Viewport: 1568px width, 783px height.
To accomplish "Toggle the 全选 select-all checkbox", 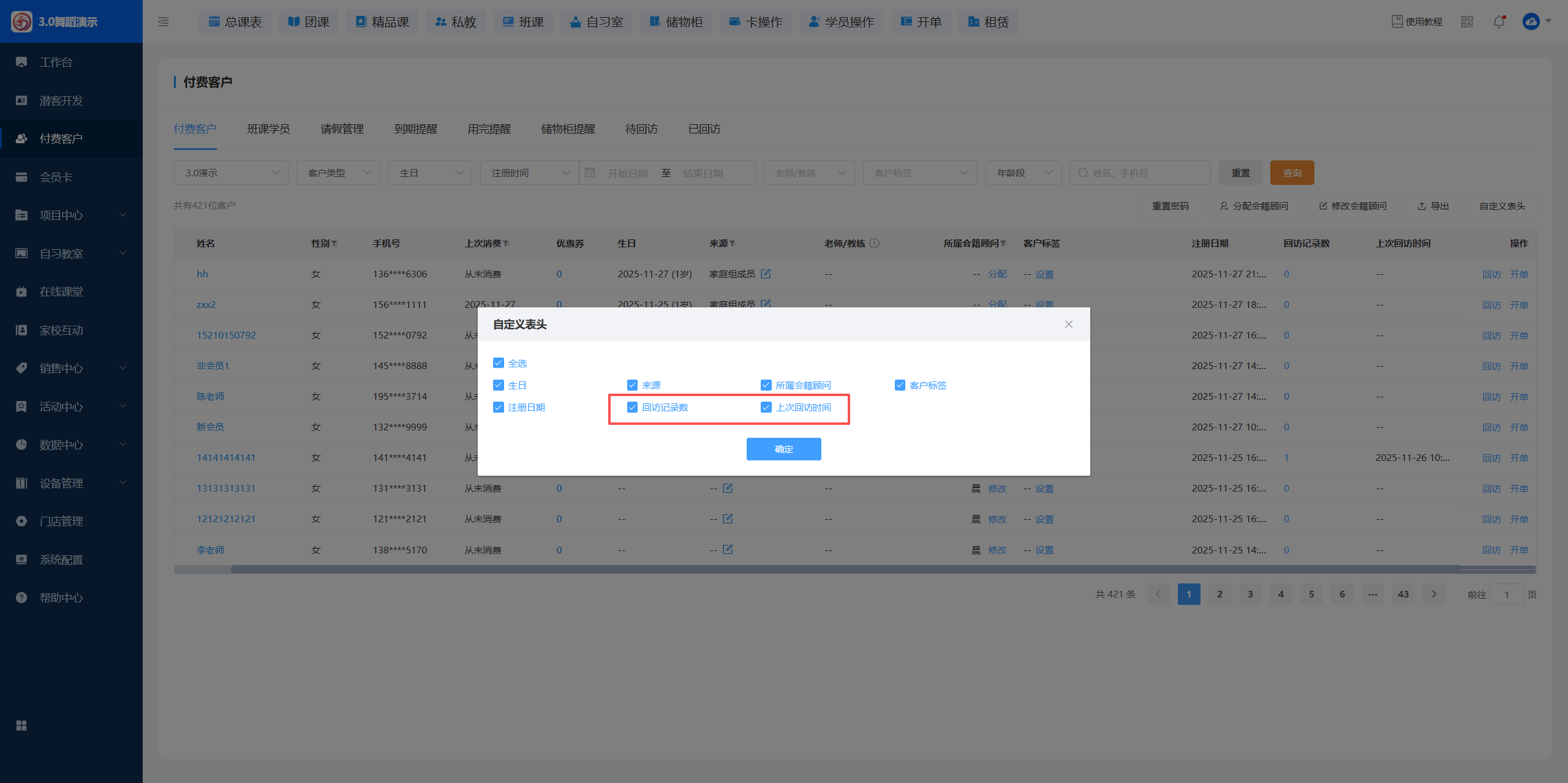I will [499, 363].
